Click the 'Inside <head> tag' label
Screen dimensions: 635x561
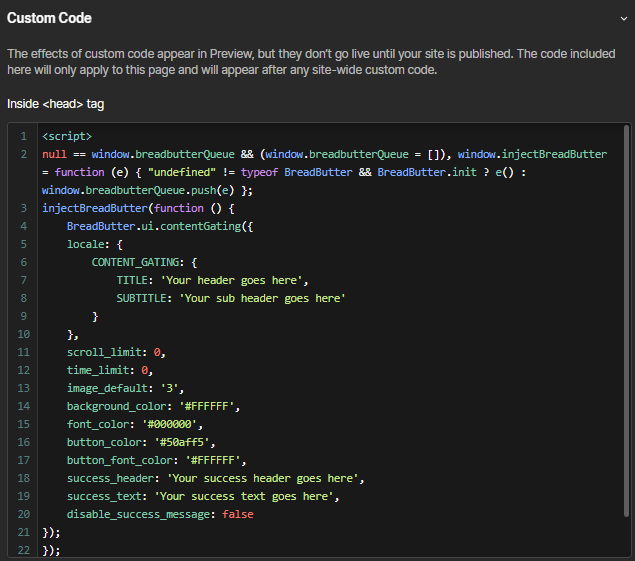[55, 104]
